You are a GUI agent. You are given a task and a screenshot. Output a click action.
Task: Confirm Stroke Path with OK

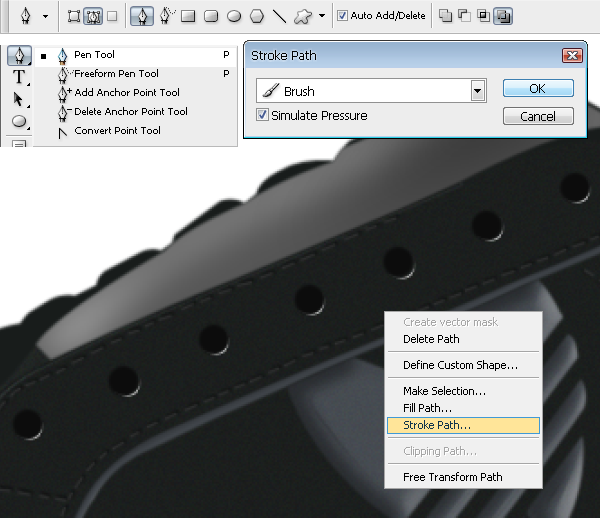(x=538, y=88)
